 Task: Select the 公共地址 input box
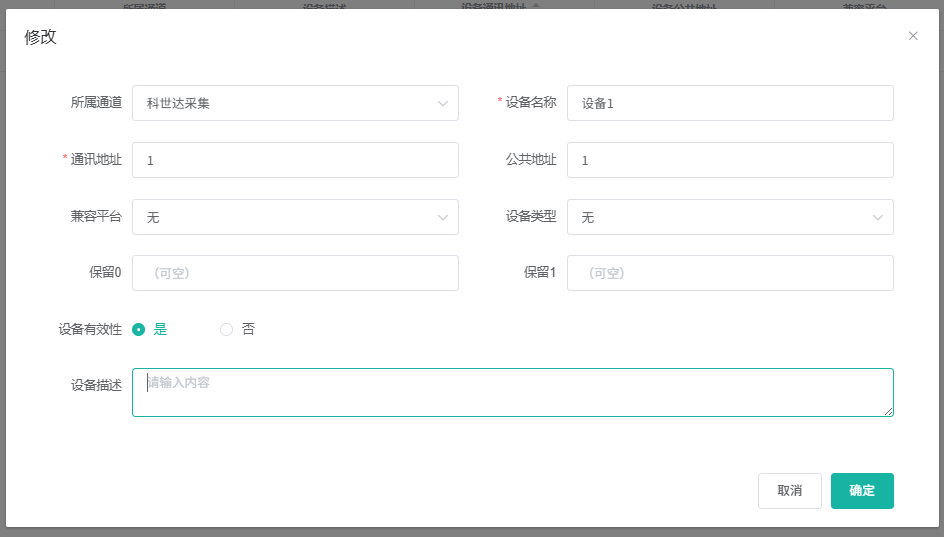[x=730, y=160]
